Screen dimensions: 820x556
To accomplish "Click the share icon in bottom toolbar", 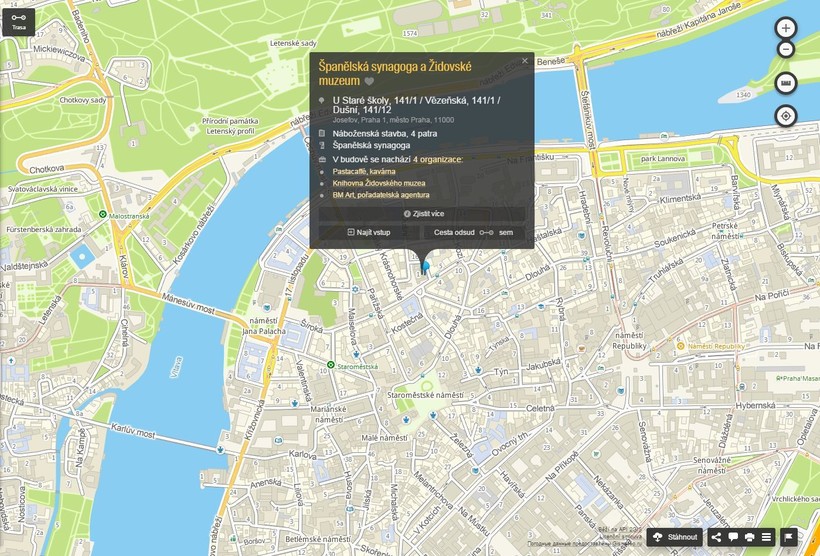I will tap(716, 537).
